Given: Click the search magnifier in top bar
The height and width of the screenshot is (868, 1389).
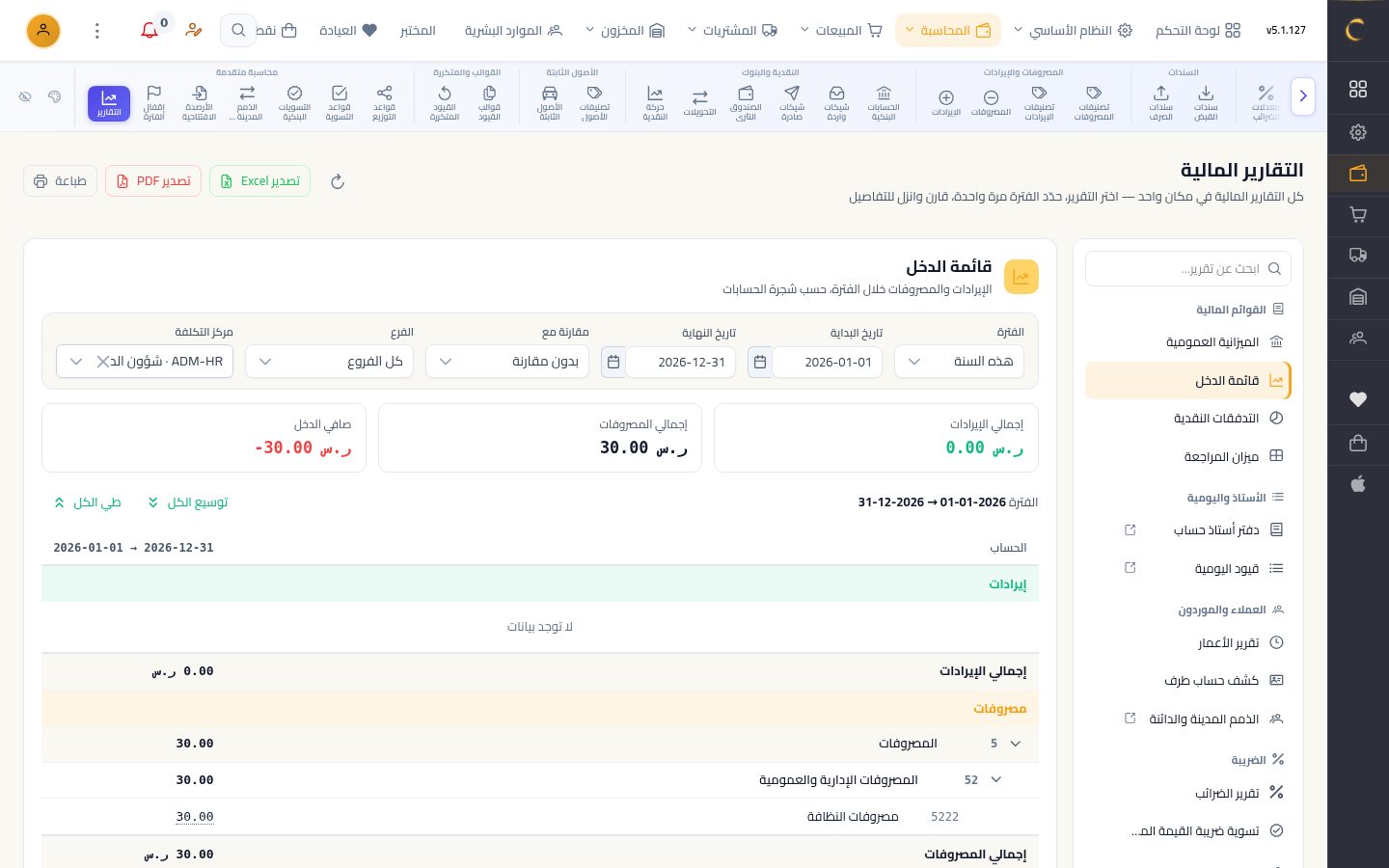Looking at the screenshot, I should pos(237,31).
